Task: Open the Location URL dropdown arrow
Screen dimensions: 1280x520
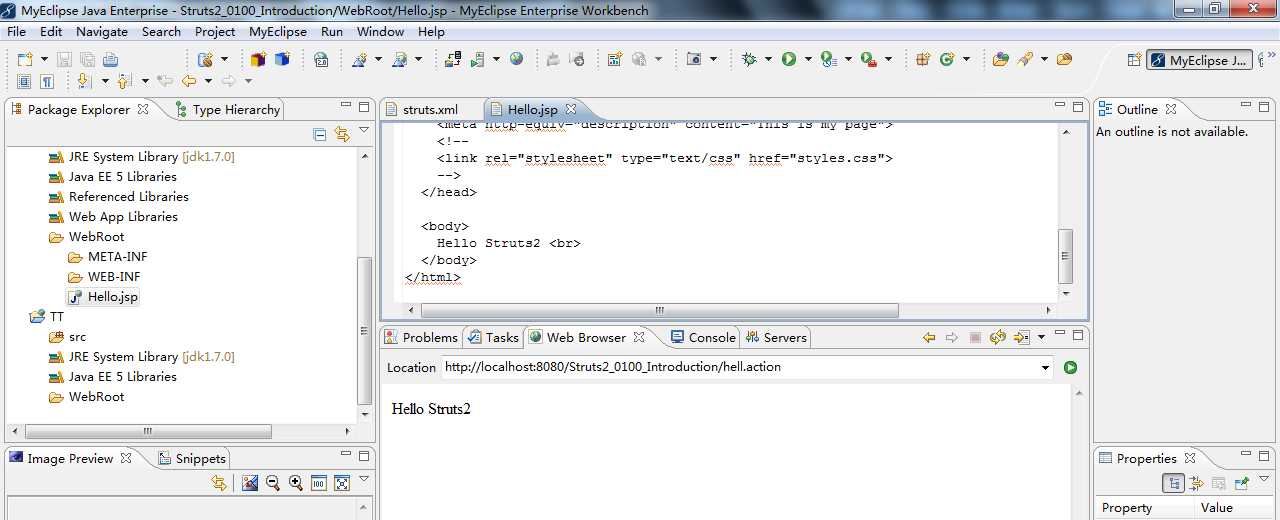Action: point(1046,368)
